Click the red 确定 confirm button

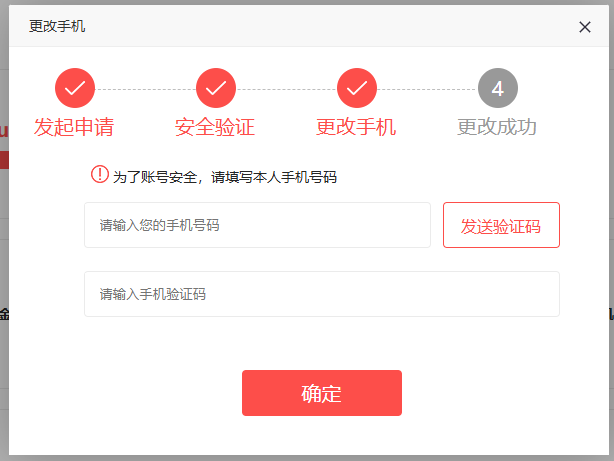point(322,393)
